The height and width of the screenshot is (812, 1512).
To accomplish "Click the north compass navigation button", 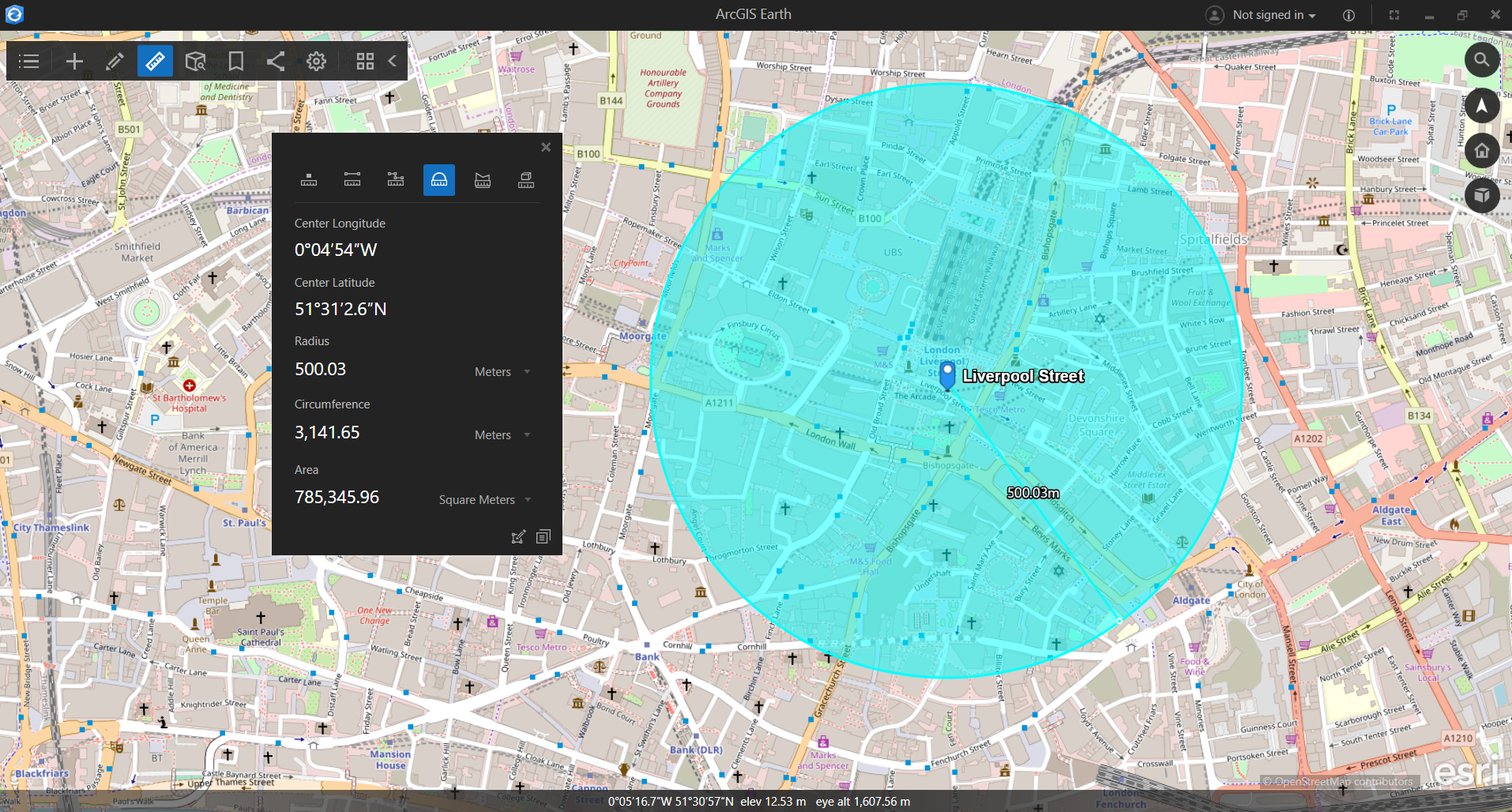I will (x=1482, y=105).
